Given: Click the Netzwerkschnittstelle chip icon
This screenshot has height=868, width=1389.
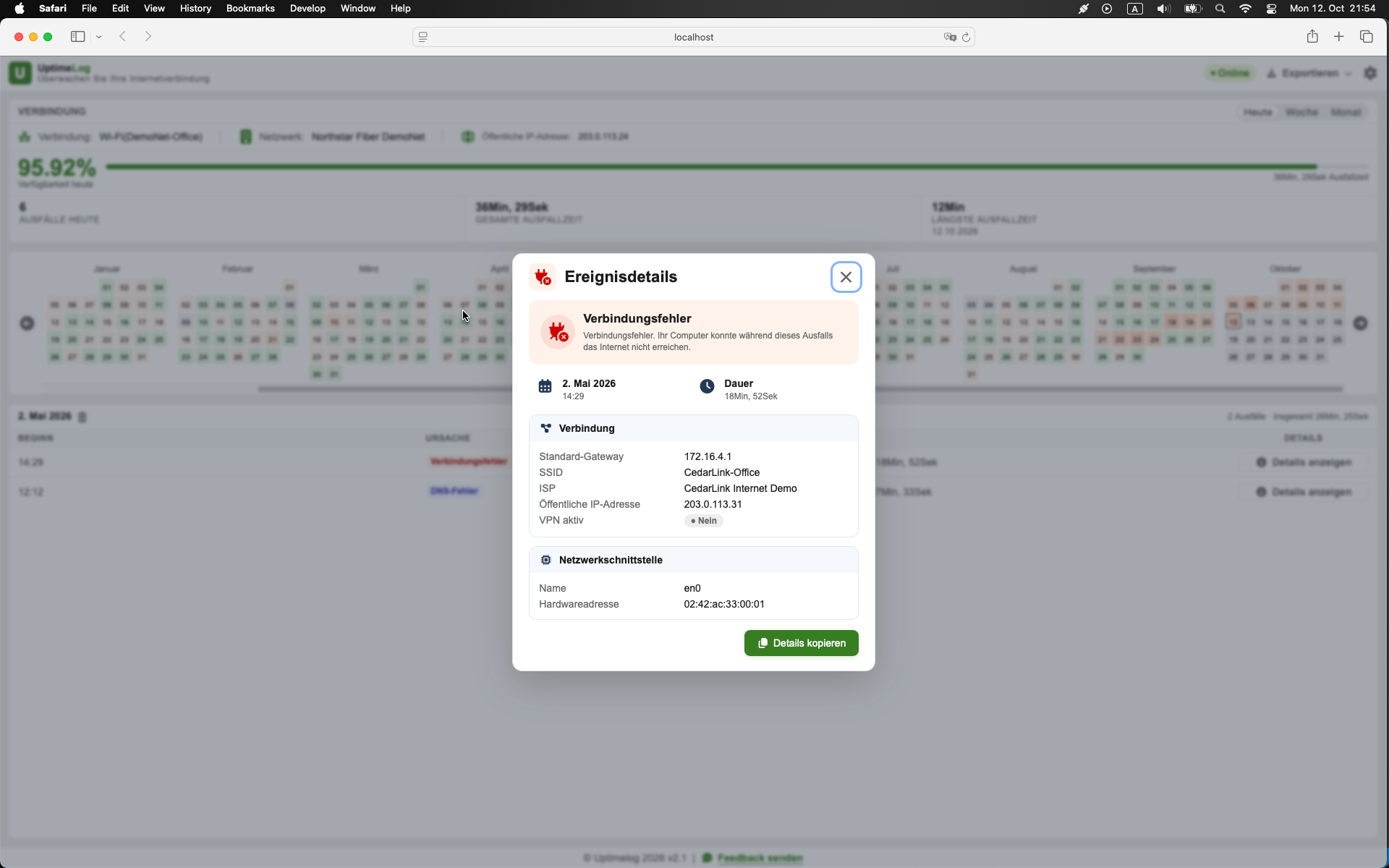Looking at the screenshot, I should tap(546, 560).
